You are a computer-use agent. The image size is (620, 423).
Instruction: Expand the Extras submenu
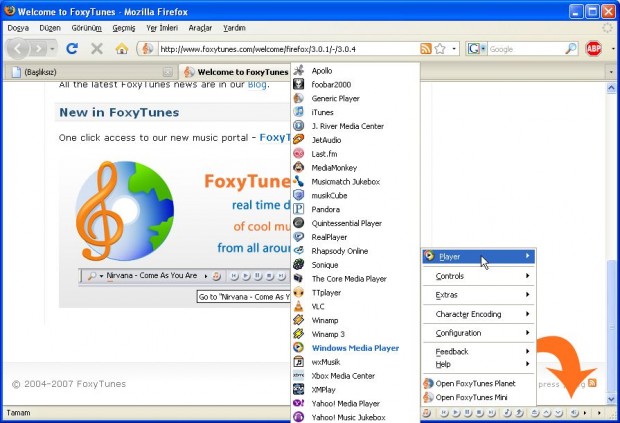click(x=478, y=295)
